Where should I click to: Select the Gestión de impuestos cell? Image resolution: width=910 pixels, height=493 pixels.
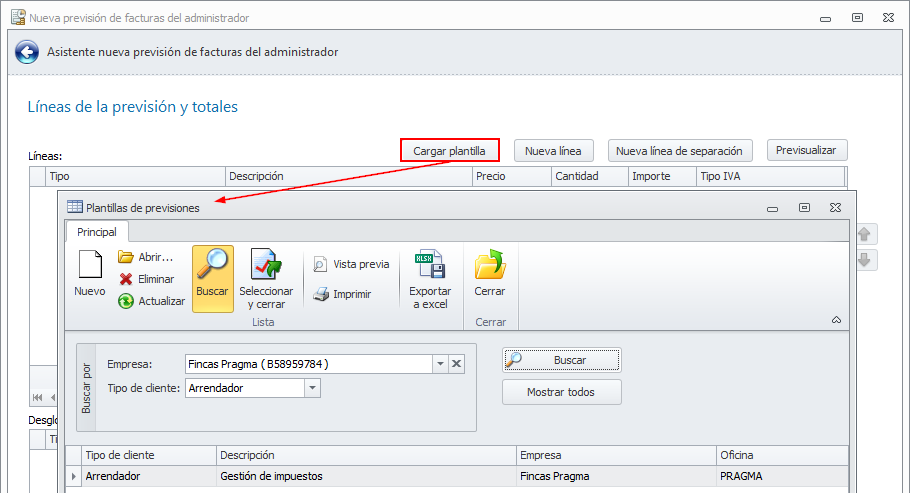click(366, 476)
